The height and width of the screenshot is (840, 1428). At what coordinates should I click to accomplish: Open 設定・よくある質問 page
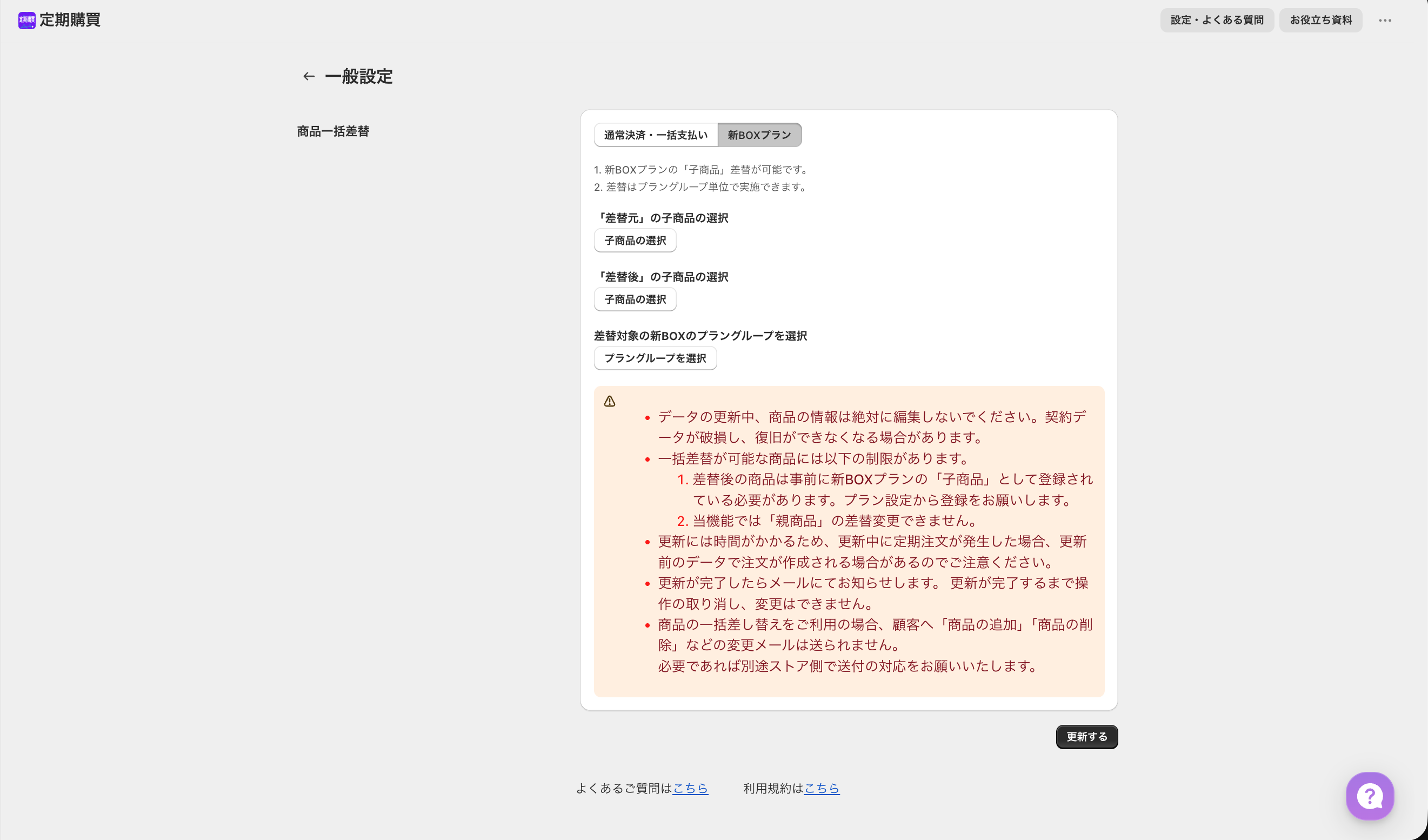point(1217,21)
